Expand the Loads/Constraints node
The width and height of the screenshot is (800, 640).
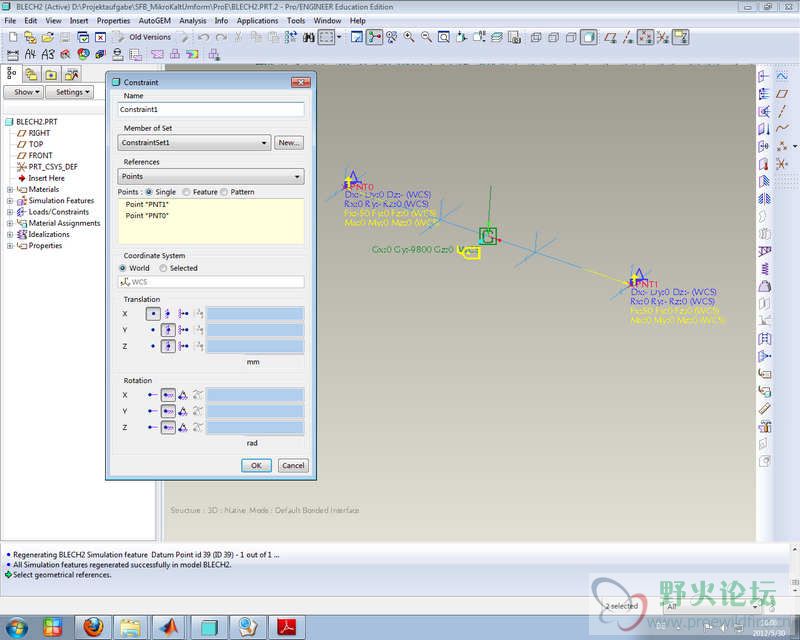coord(10,212)
